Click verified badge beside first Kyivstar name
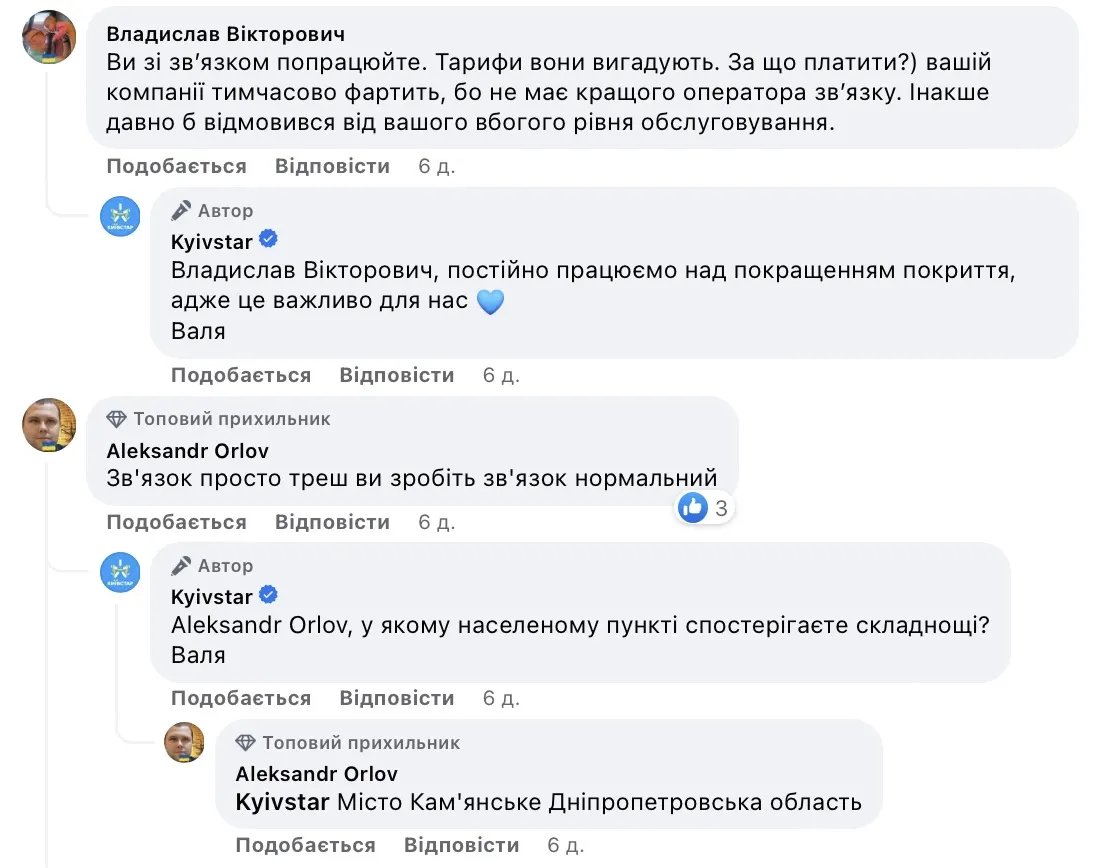 coord(269,239)
